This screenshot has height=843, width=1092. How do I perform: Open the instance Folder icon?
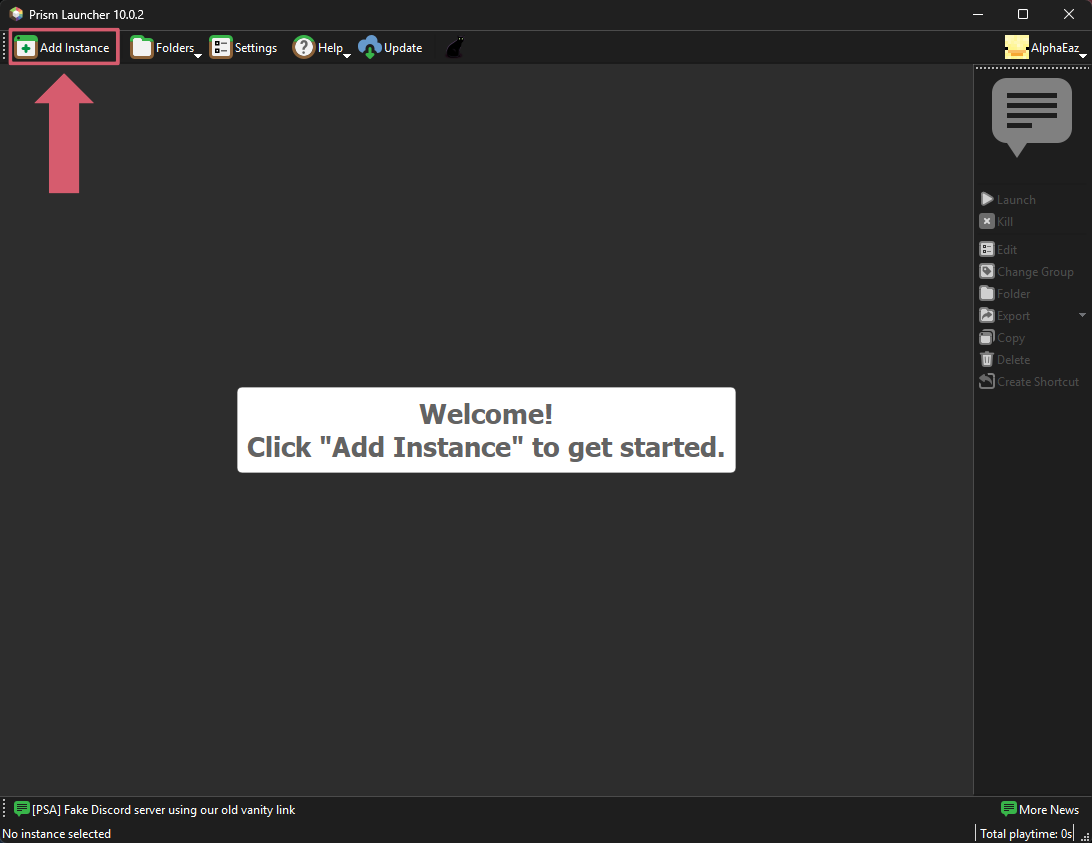coord(986,293)
